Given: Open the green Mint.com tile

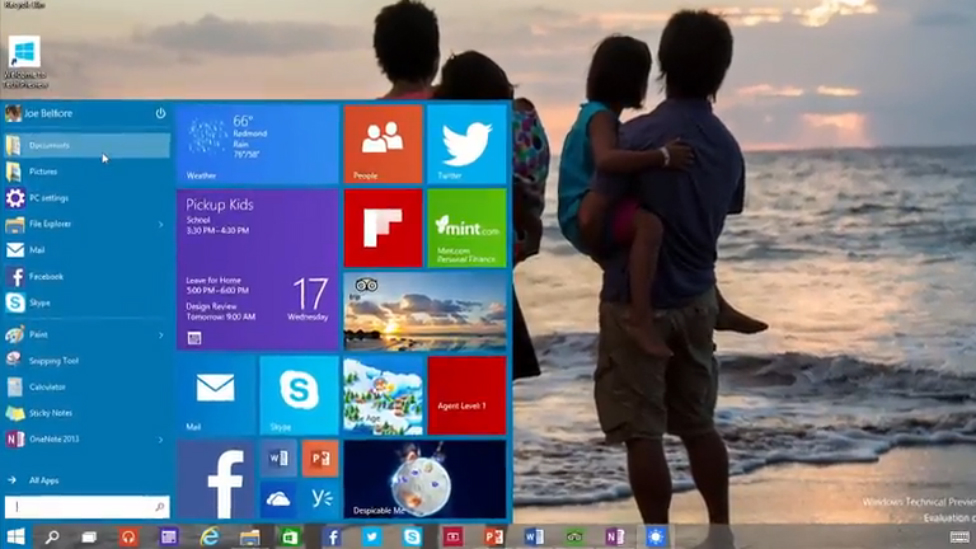Looking at the screenshot, I should pos(467,228).
